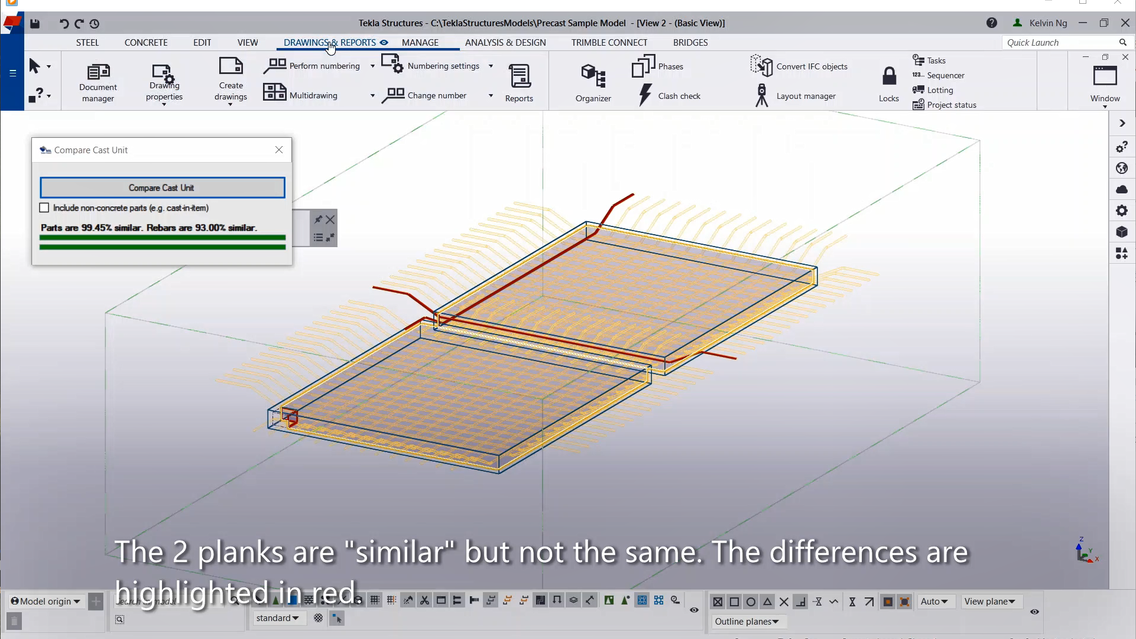
Task: Open the STEEL ribbon tab
Action: tap(88, 43)
